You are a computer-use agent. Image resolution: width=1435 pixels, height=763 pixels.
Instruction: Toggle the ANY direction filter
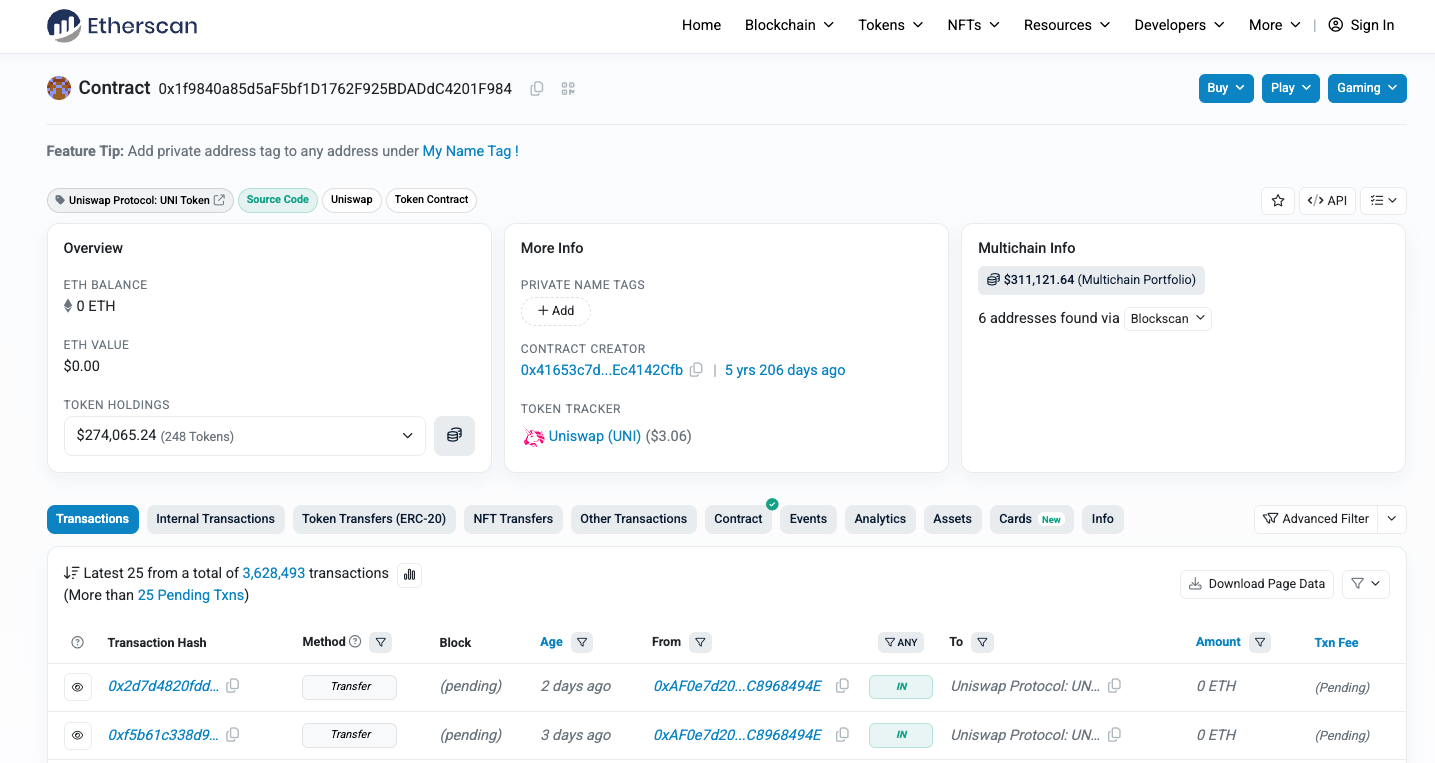coord(900,642)
